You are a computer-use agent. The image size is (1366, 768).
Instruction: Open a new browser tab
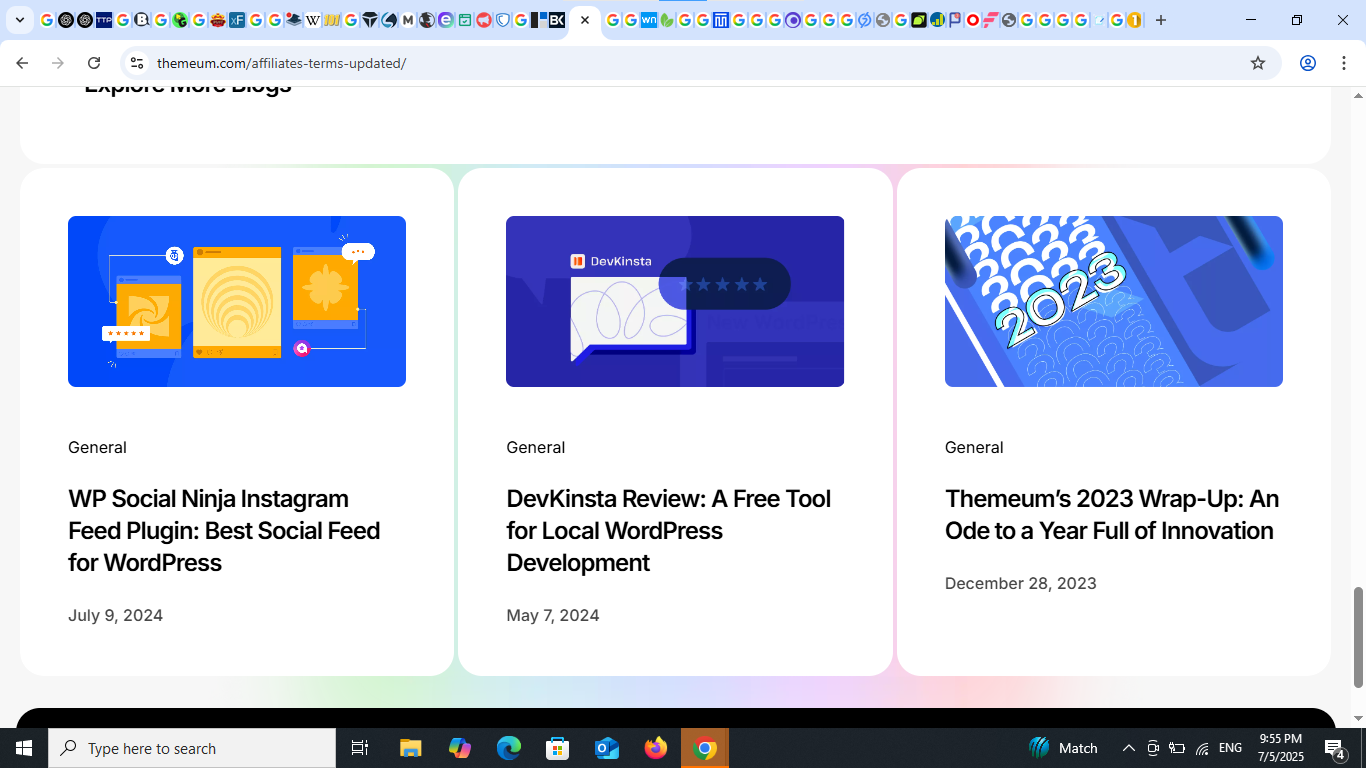click(1161, 20)
